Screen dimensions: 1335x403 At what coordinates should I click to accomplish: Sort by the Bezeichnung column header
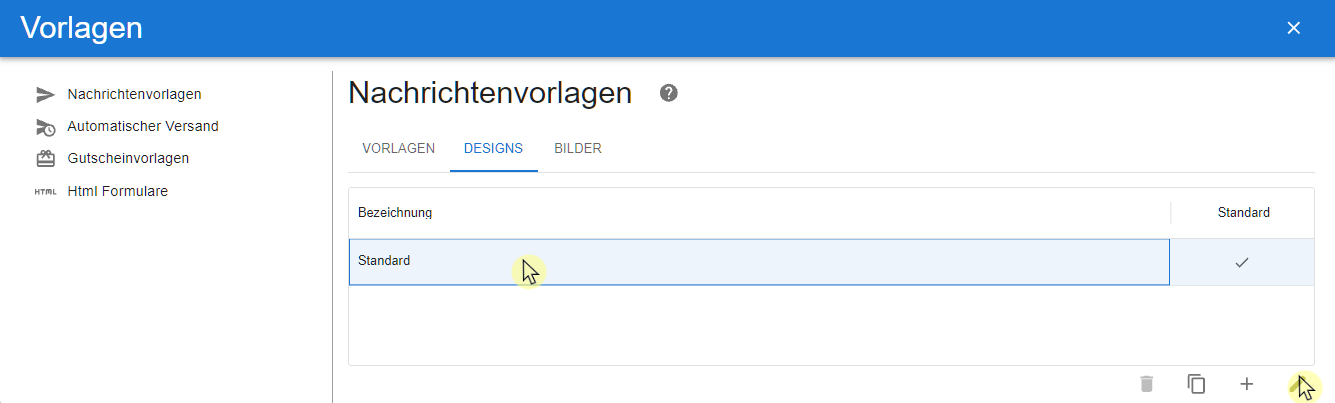click(x=395, y=212)
